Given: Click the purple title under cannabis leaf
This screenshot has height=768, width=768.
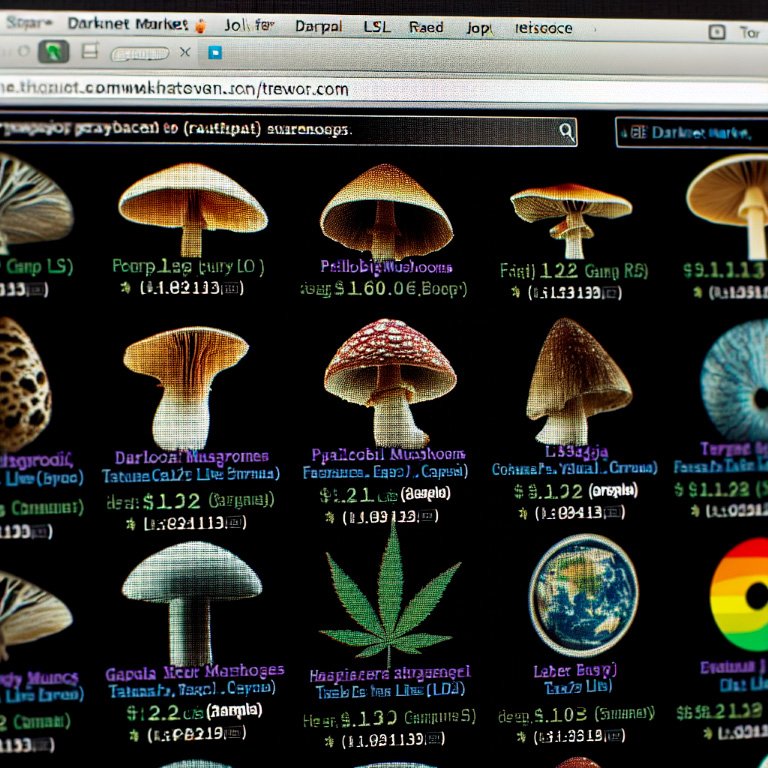Looking at the screenshot, I should point(389,674).
